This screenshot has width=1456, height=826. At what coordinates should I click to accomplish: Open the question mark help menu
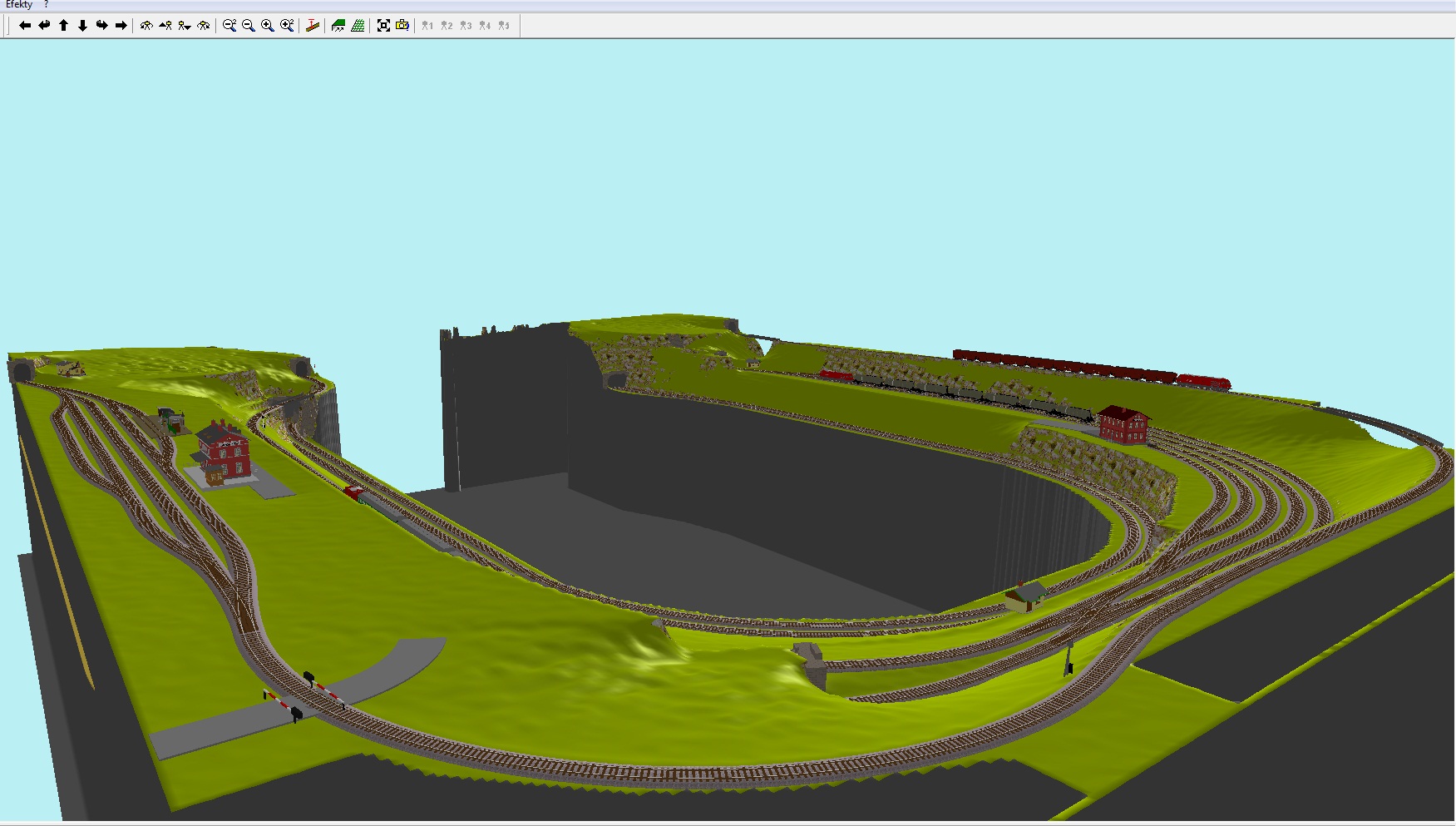47,5
